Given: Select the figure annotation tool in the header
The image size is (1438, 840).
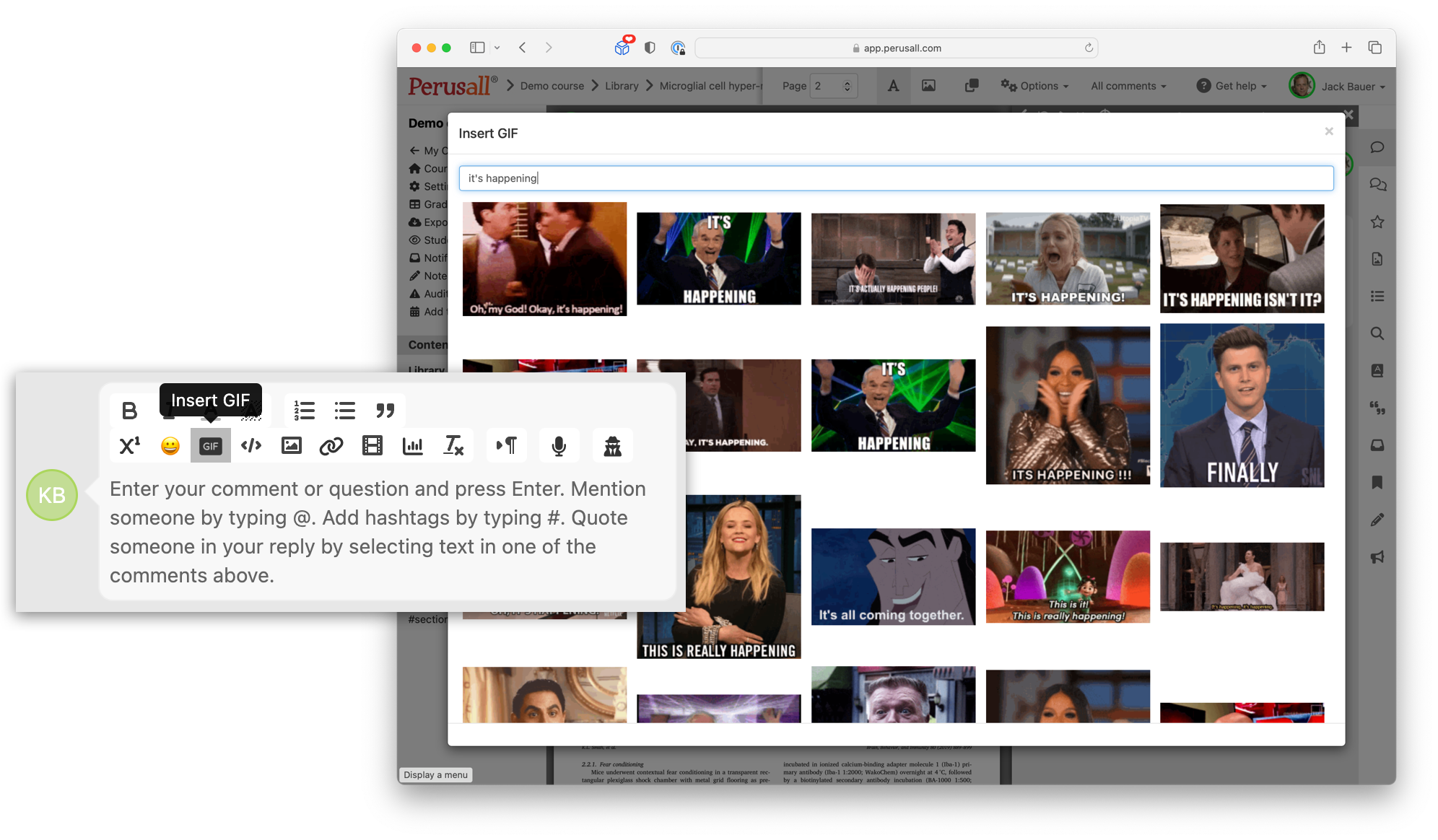Looking at the screenshot, I should click(929, 86).
